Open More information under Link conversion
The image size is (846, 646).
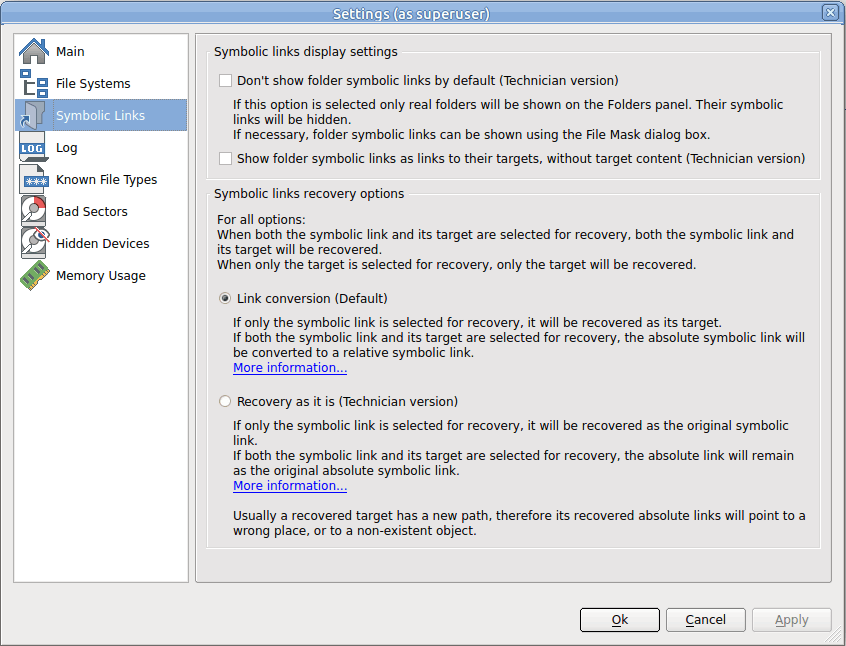pos(290,368)
